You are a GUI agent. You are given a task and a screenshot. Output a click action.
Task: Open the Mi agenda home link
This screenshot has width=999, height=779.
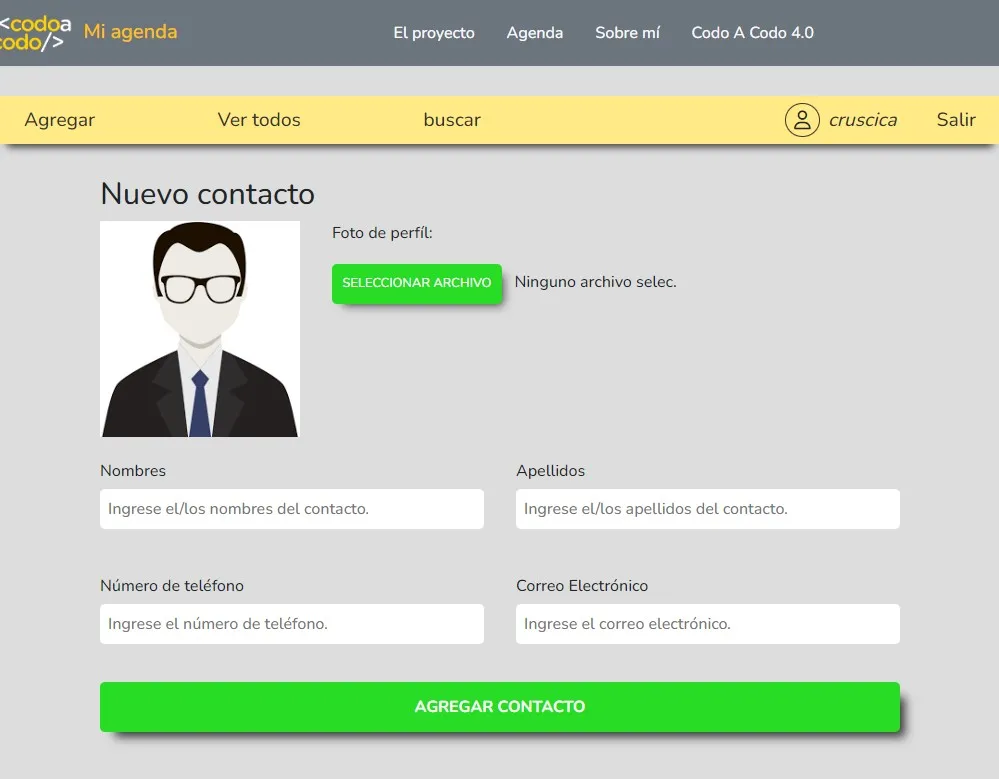(130, 32)
